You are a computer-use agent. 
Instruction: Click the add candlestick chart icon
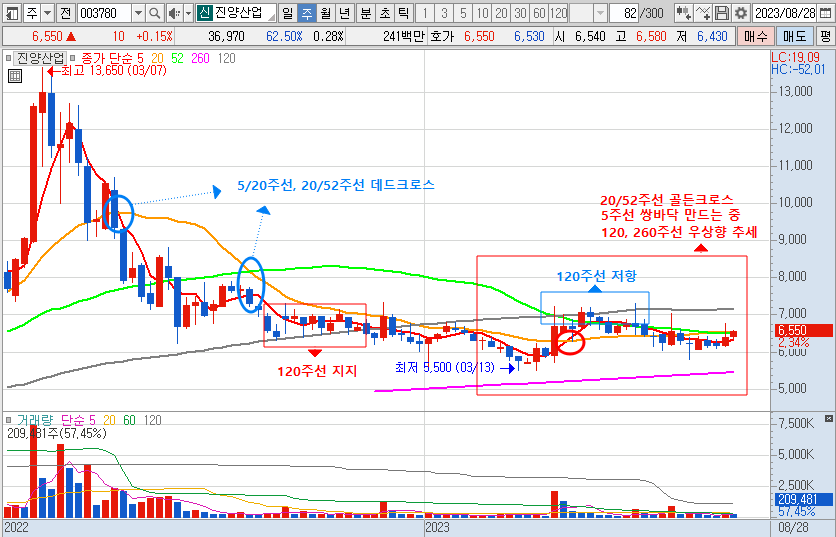(x=684, y=13)
